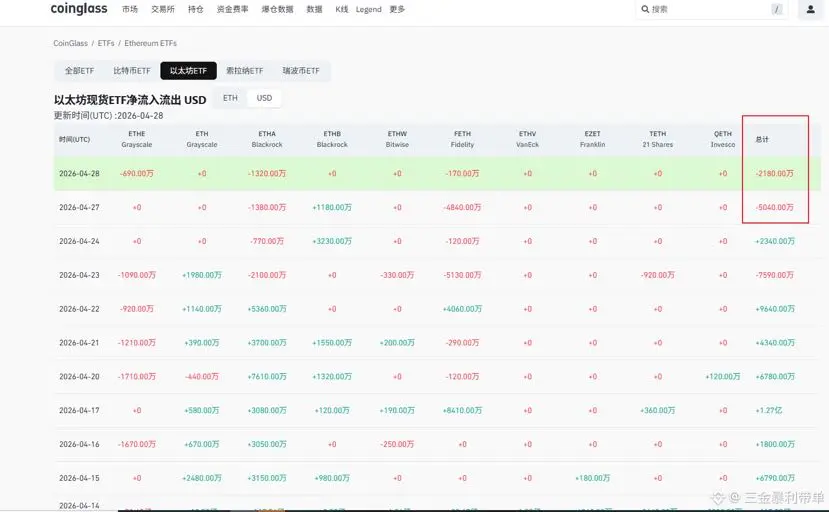Click the +9640.00万 total value

[x=775, y=309]
